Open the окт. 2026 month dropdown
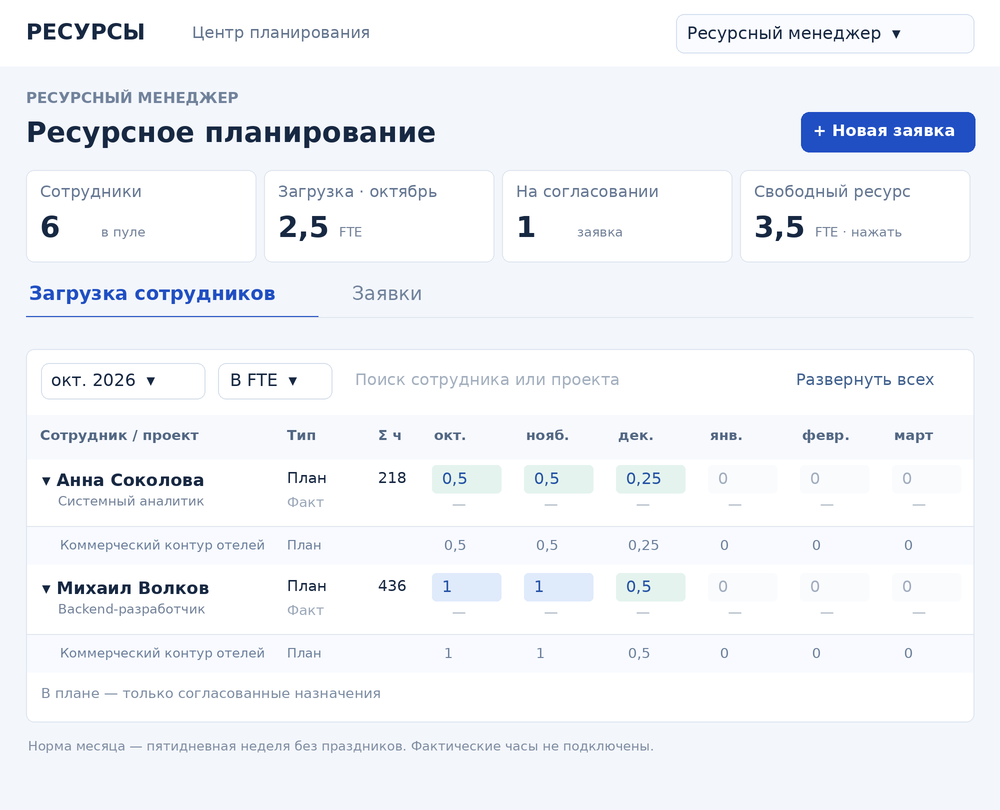The width and height of the screenshot is (1000, 810). 123,381
